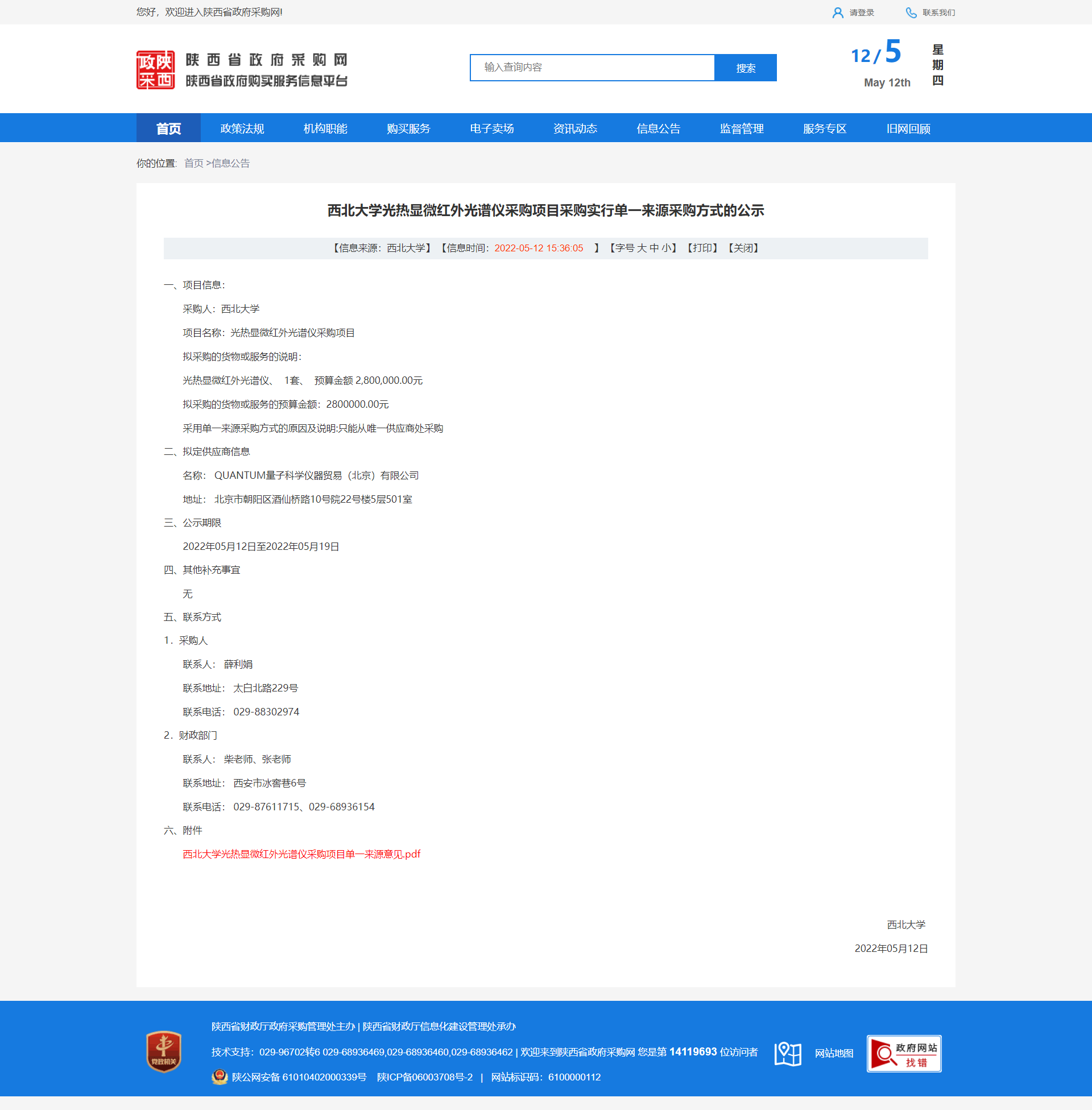Open the 网站地图 text link
This screenshot has width=1092, height=1110.
pyautogui.click(x=834, y=1053)
